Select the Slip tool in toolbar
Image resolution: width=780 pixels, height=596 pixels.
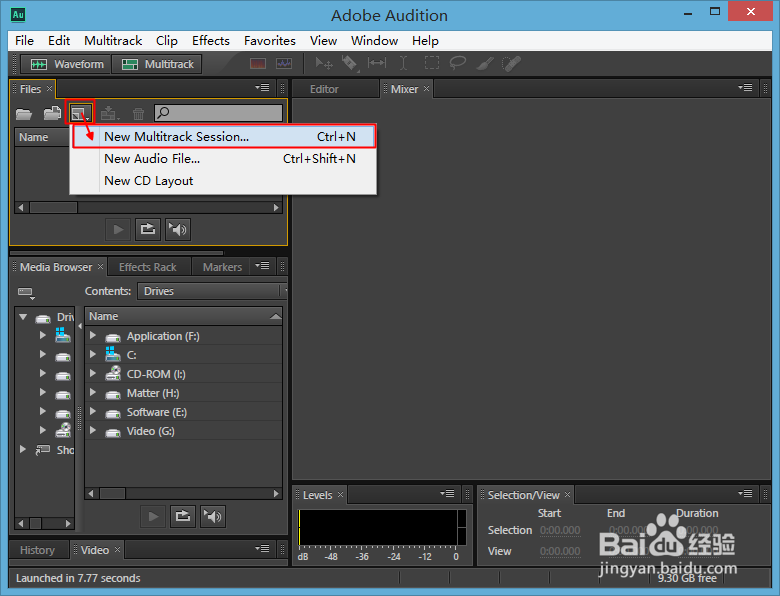click(377, 63)
